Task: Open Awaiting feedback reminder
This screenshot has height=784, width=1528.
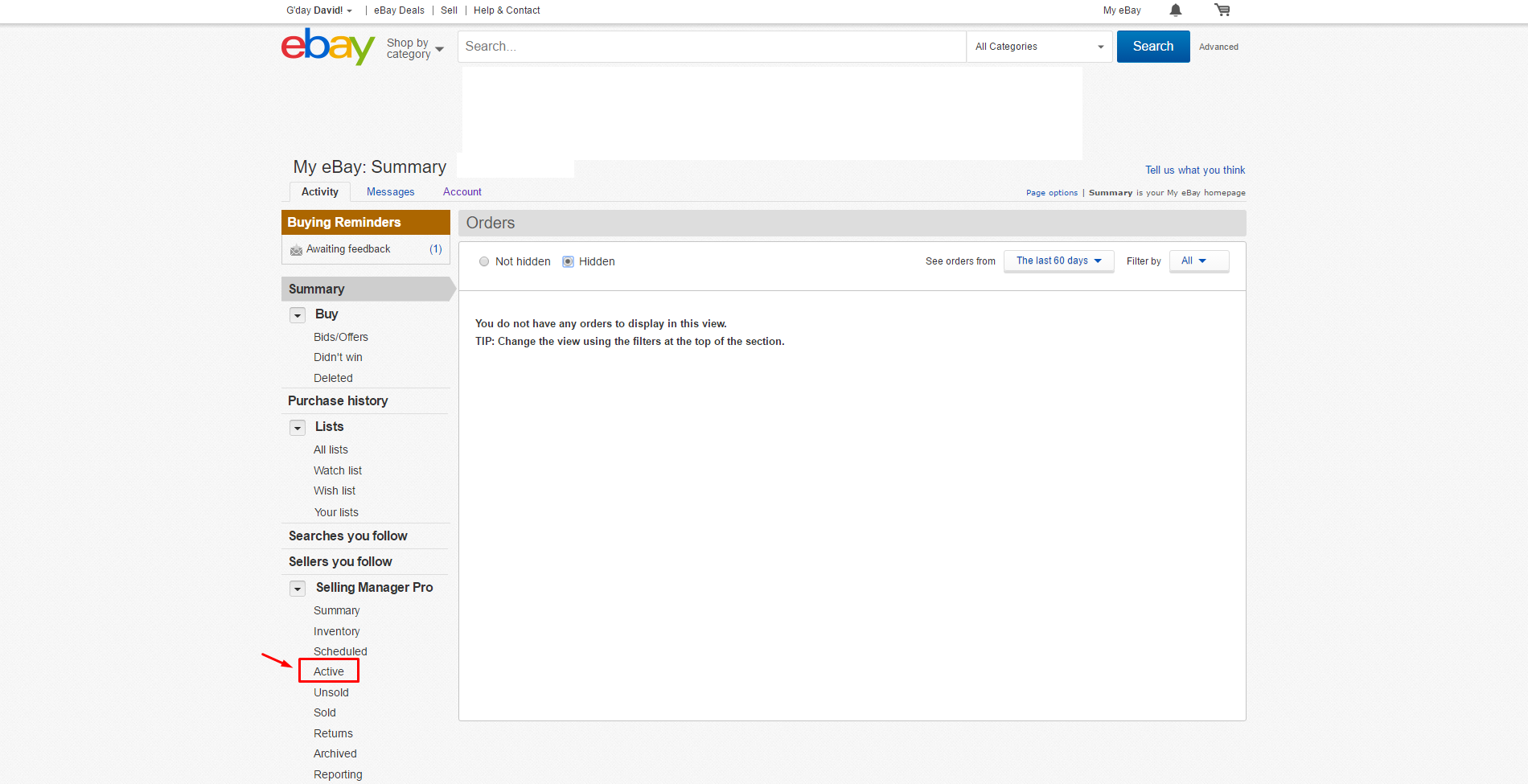Action: tap(348, 249)
